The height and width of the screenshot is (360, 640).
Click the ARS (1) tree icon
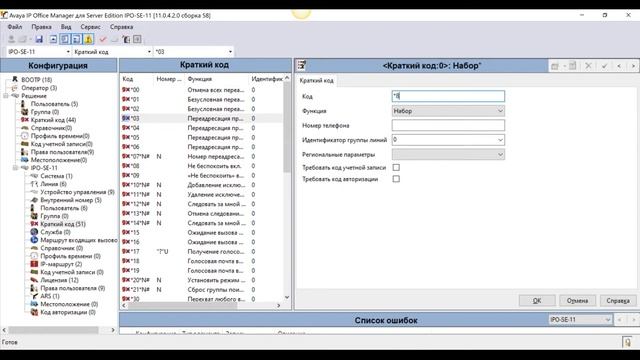pos(34,296)
